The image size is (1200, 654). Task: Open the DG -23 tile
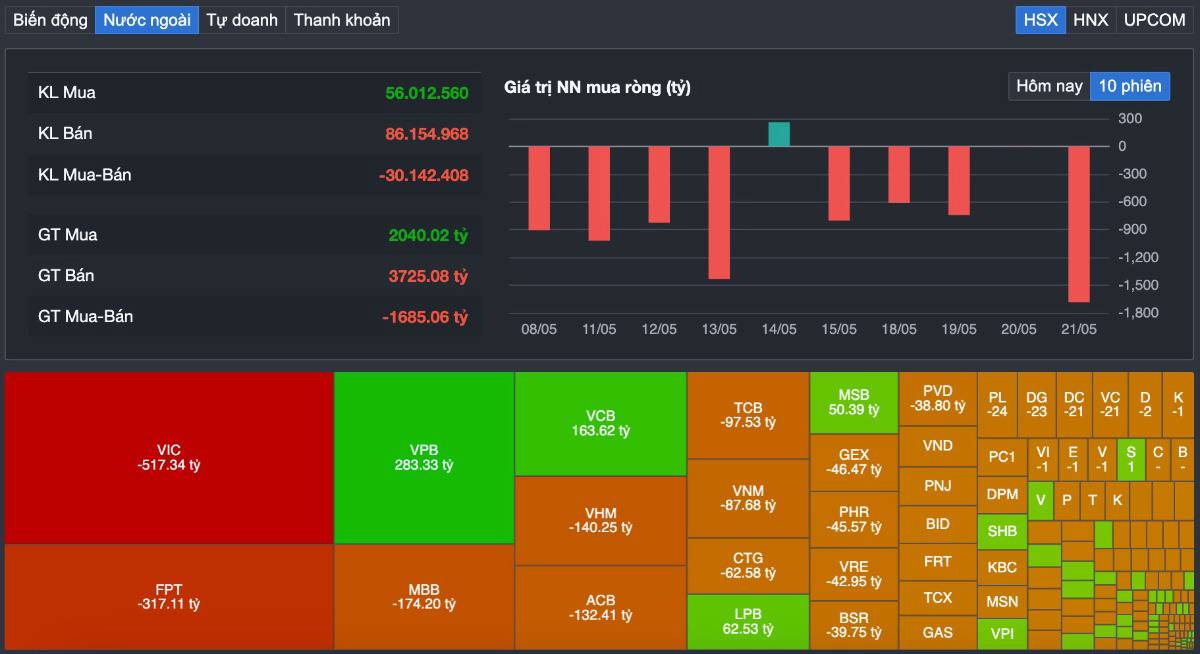pyautogui.click(x=1036, y=404)
